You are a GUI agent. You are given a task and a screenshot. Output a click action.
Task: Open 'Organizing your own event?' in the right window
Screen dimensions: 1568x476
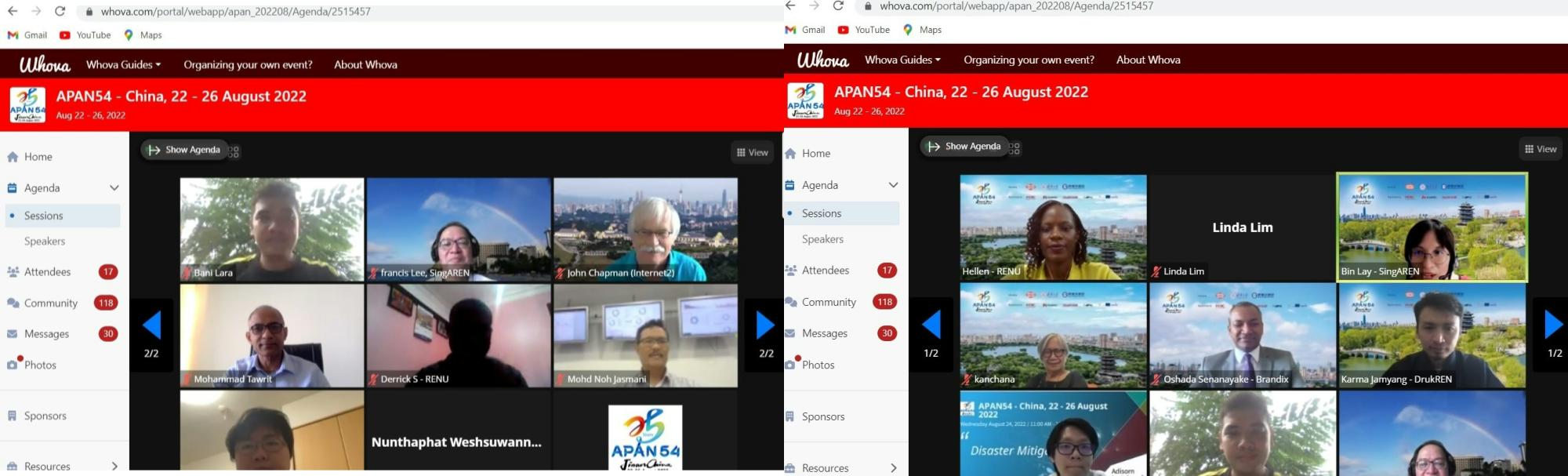coord(1029,60)
